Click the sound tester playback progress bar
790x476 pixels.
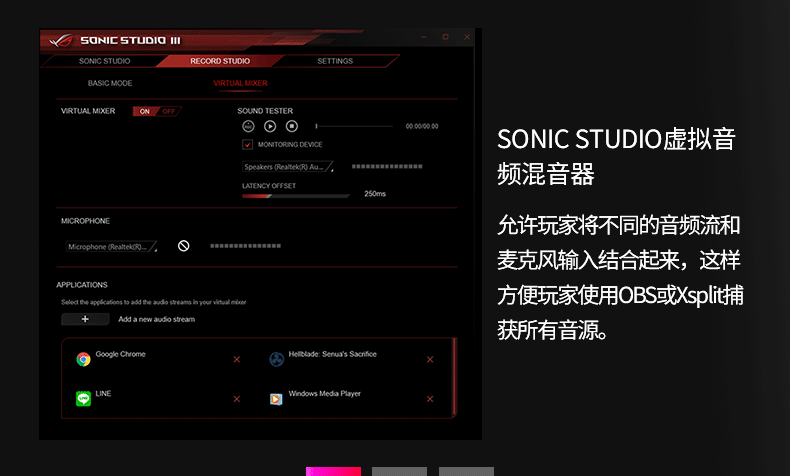pyautogui.click(x=354, y=126)
